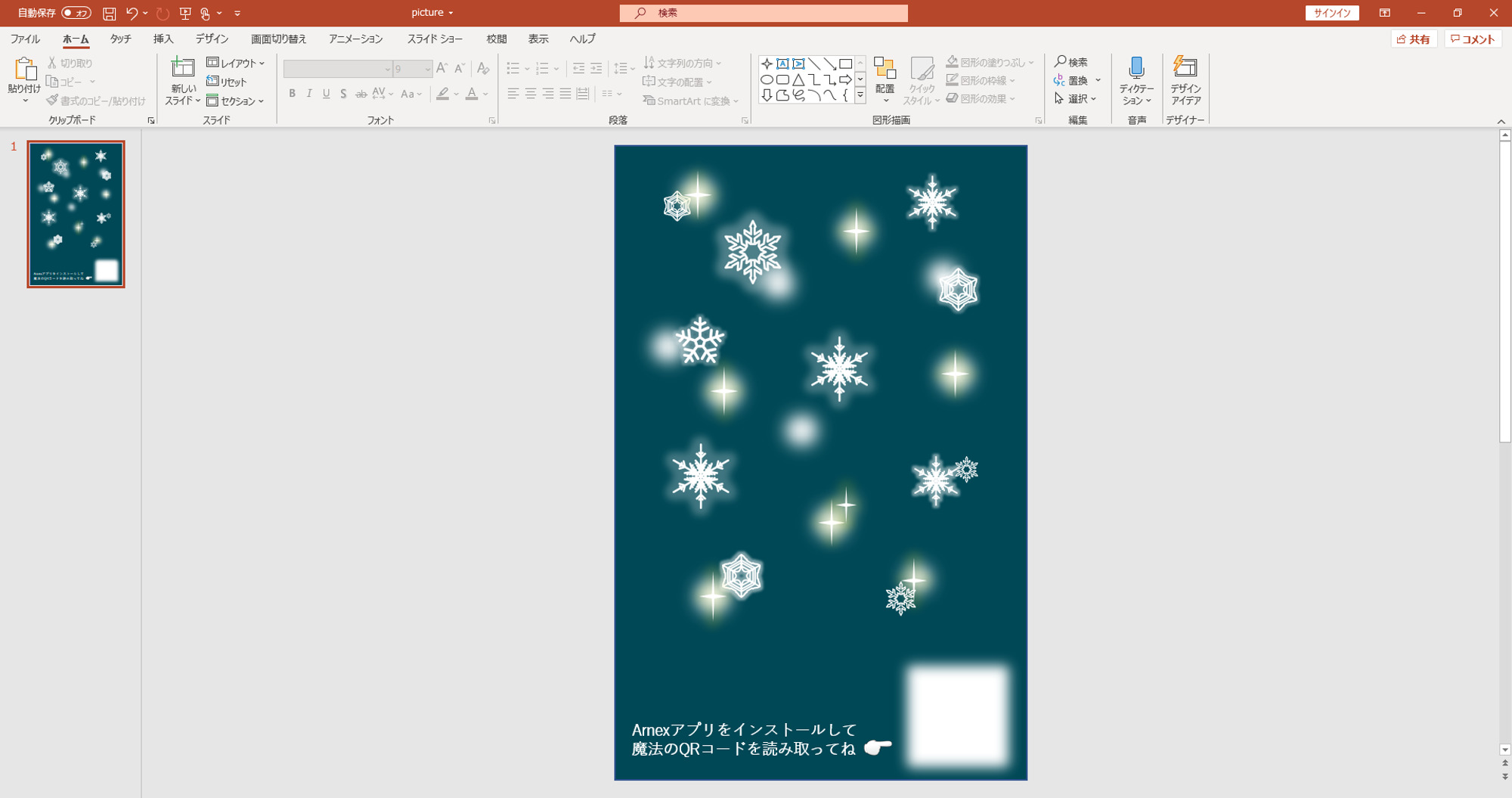Expand the shapes gallery more button
Screen dimensions: 1512x798
[860, 95]
